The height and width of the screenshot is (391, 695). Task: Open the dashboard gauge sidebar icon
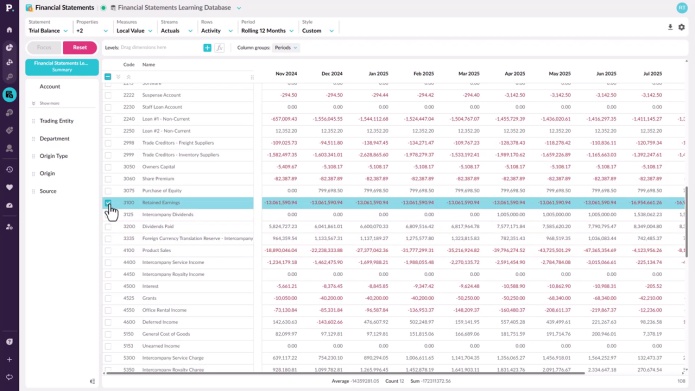pos(9,206)
